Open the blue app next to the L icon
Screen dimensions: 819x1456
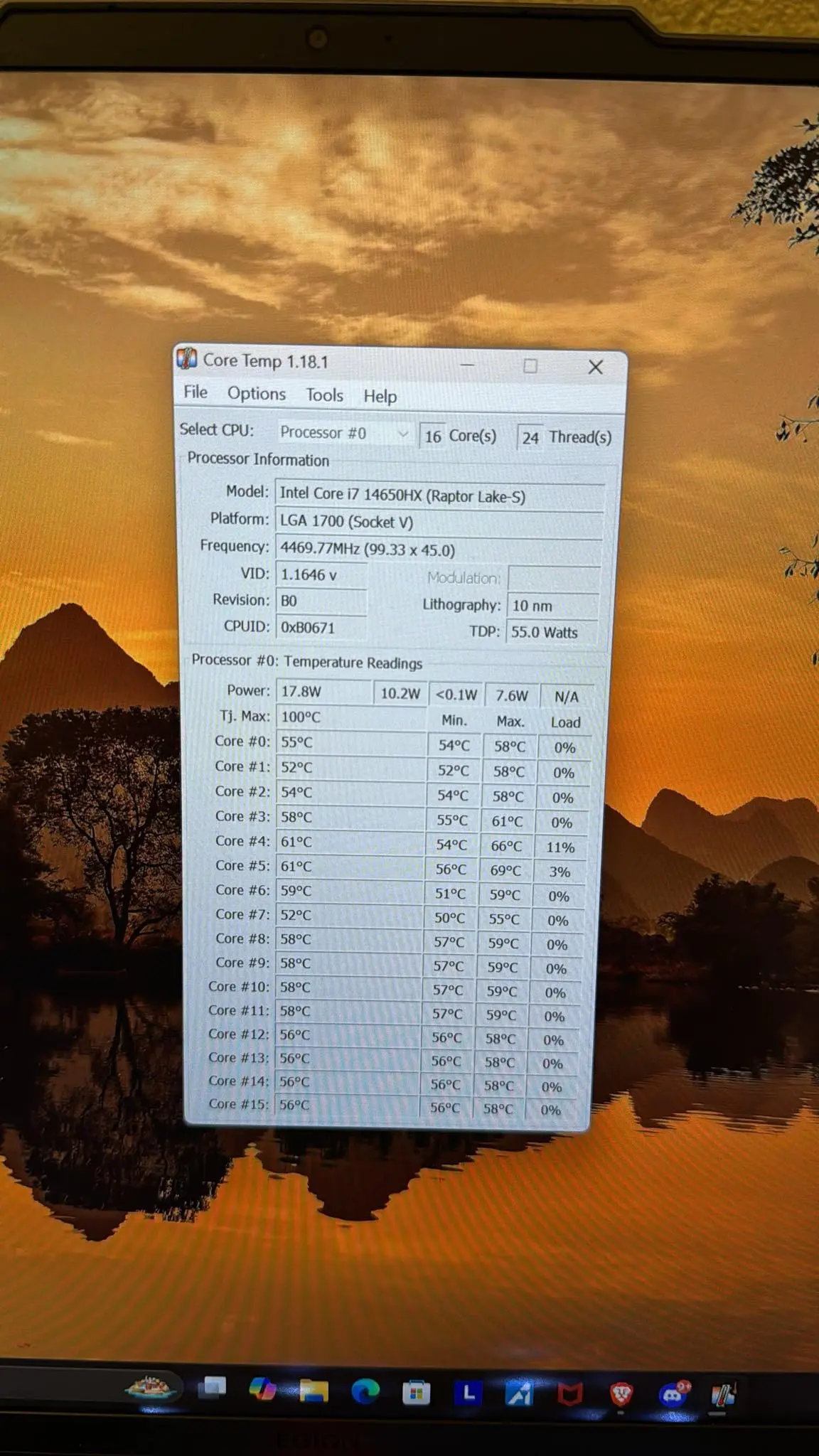[520, 1394]
